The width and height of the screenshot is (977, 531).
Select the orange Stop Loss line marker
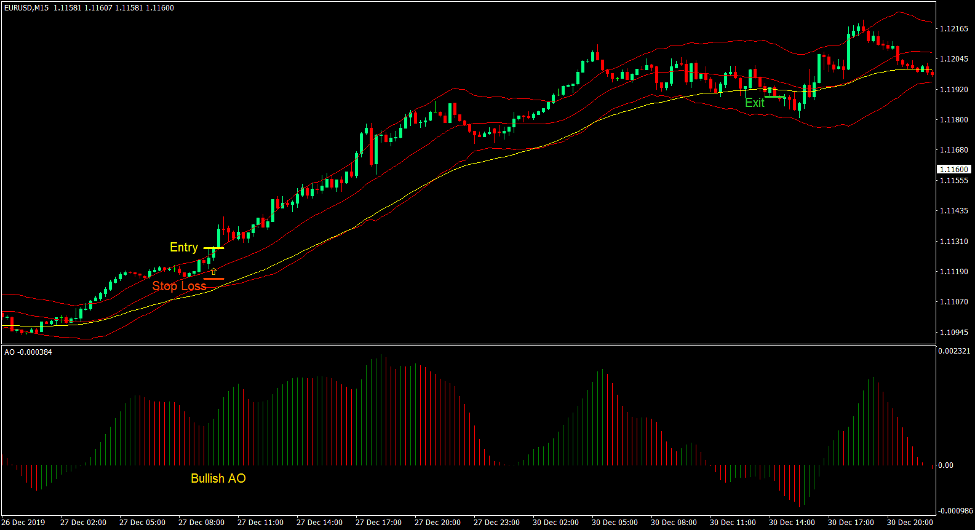(214, 279)
